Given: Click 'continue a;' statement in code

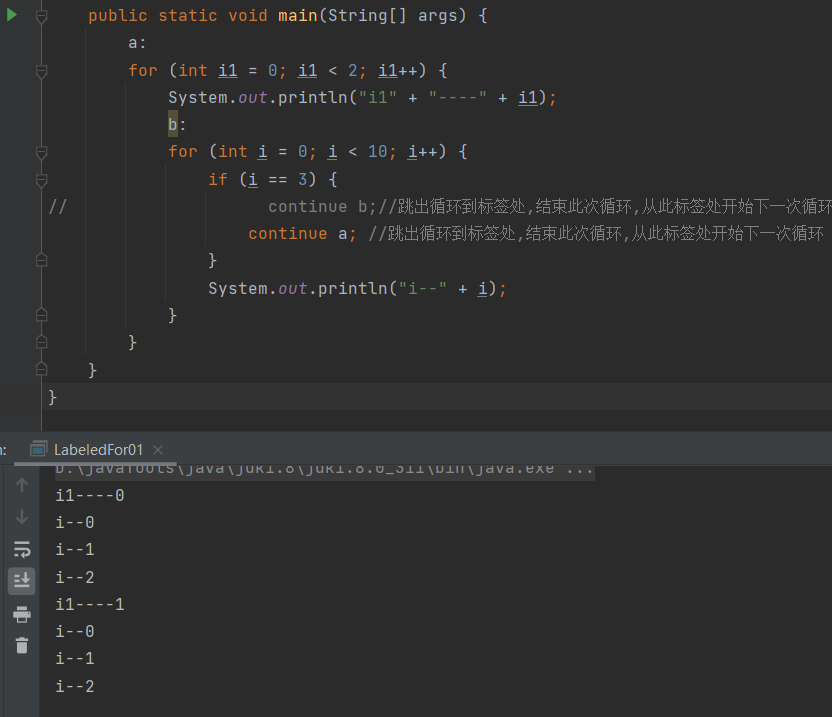Looking at the screenshot, I should 302,234.
